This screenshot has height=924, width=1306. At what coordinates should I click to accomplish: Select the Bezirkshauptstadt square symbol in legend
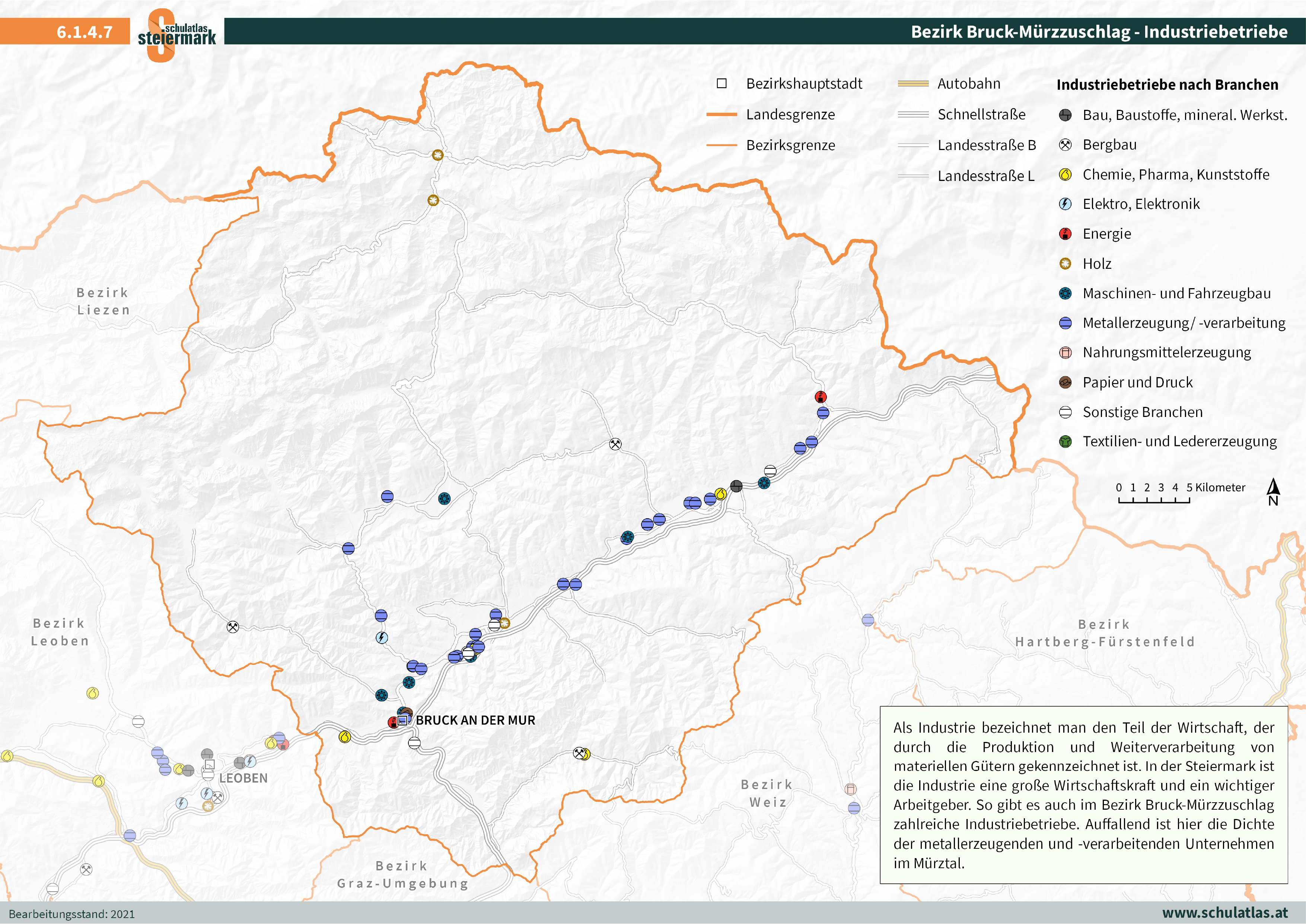point(721,84)
